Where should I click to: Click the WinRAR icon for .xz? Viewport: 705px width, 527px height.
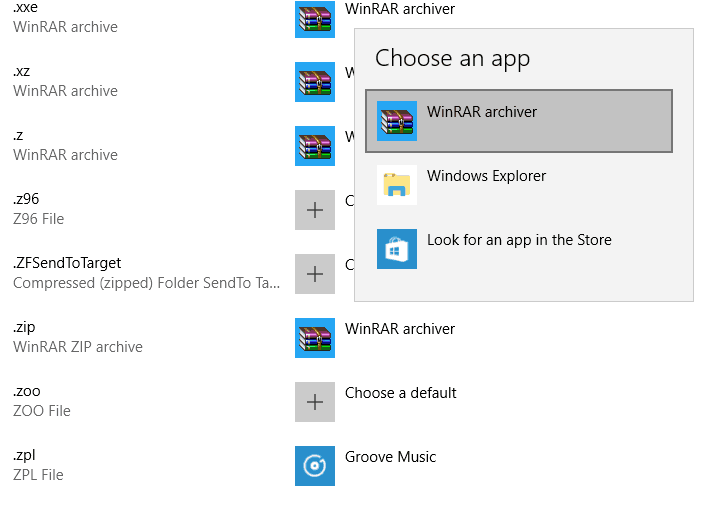point(315,82)
